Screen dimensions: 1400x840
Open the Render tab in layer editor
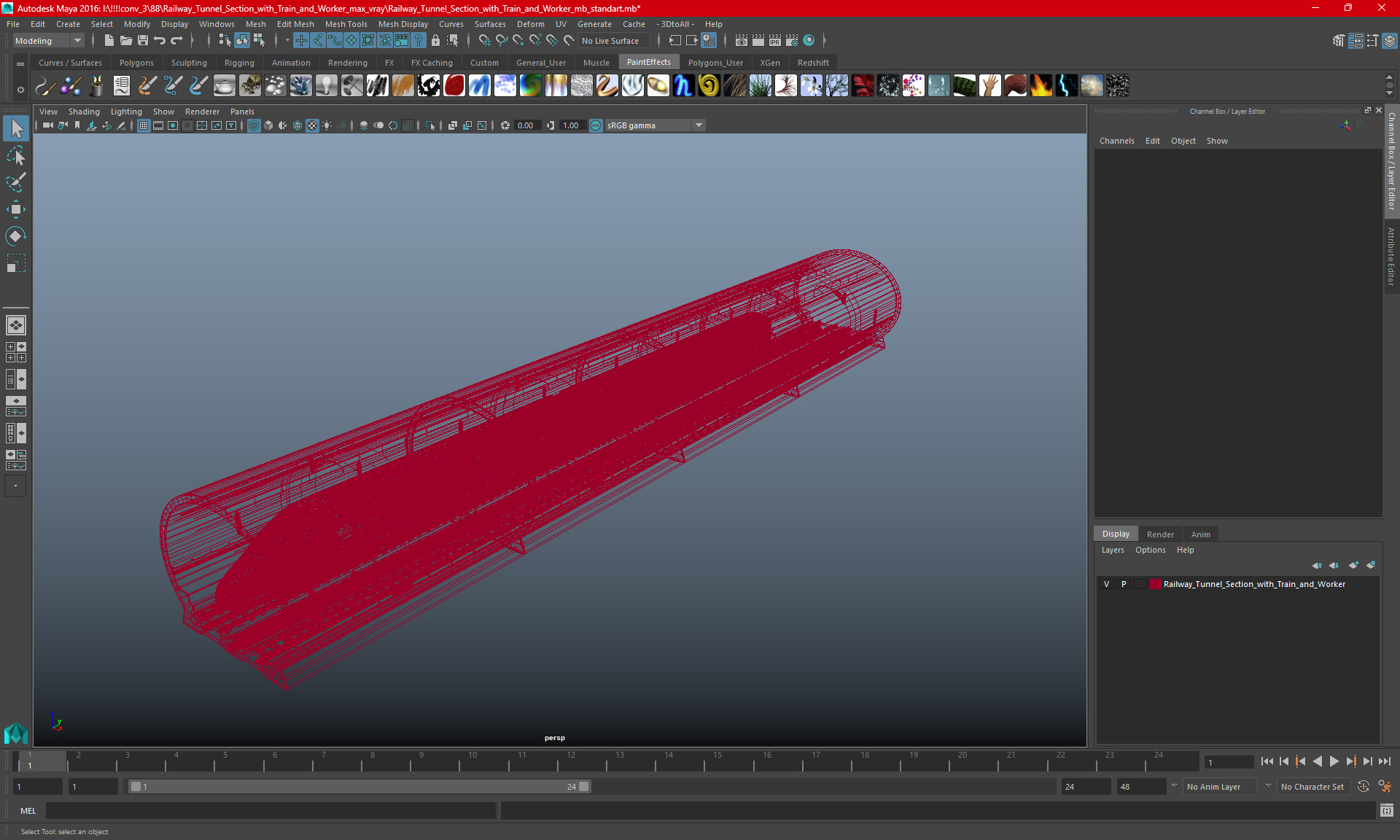(1160, 534)
